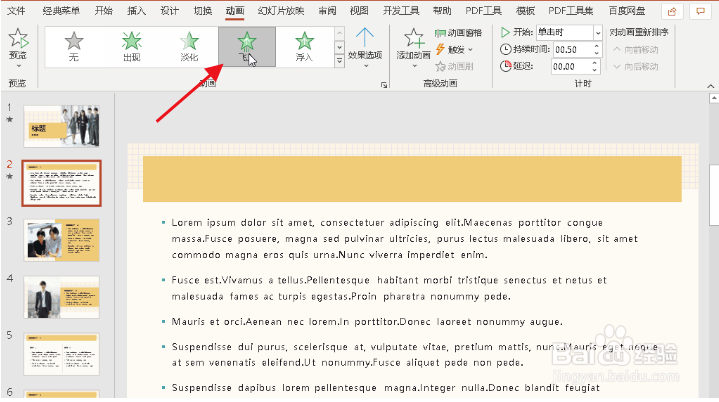
Task: Open the File menu
Action: [x=16, y=11]
